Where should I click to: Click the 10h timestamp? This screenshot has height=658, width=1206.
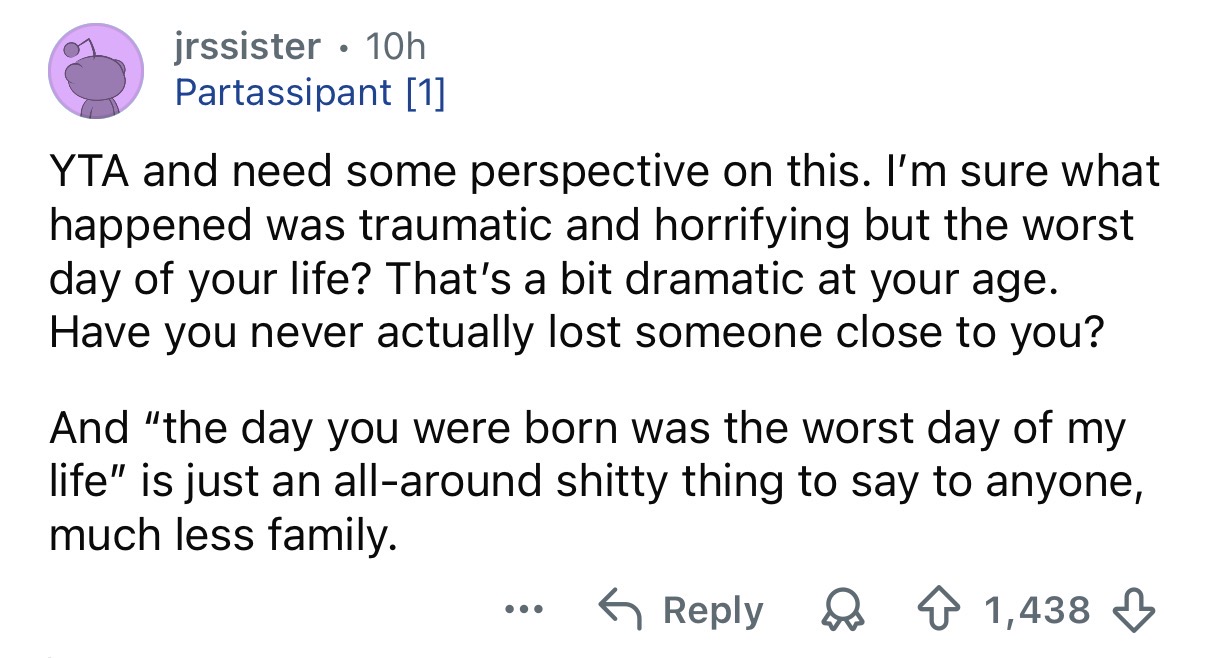pyautogui.click(x=396, y=46)
